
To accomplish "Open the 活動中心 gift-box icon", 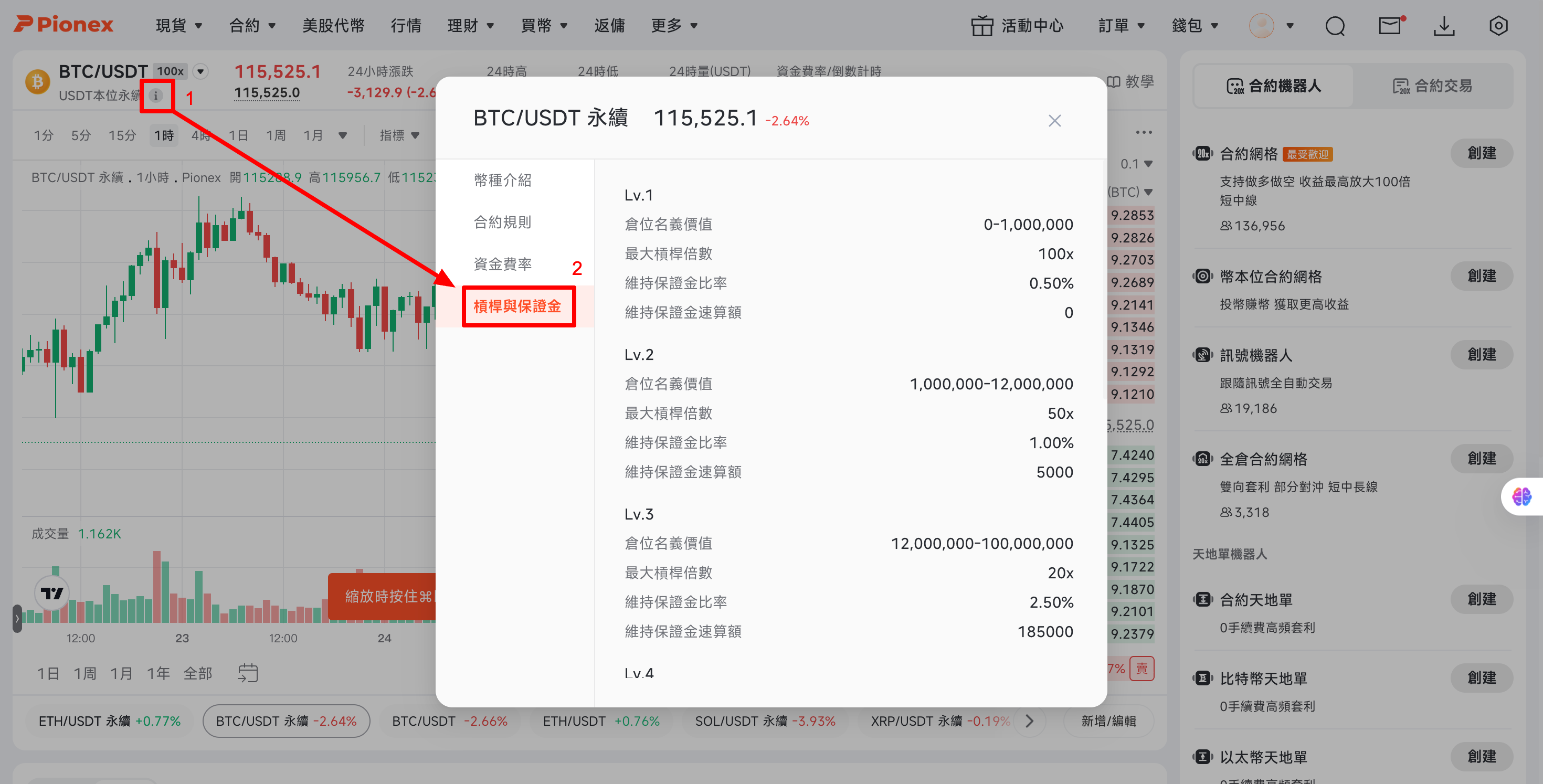I will tap(982, 26).
